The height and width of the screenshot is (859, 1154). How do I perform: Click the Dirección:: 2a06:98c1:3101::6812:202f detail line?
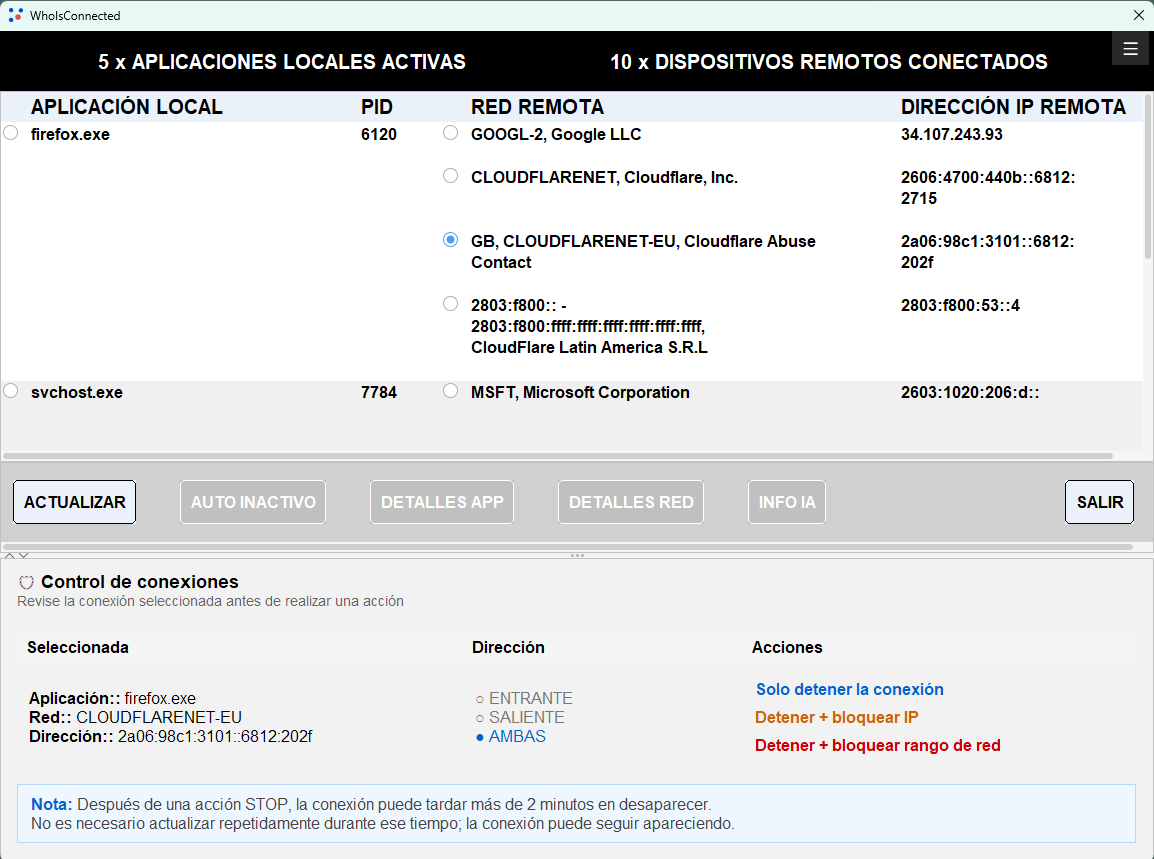(171, 736)
